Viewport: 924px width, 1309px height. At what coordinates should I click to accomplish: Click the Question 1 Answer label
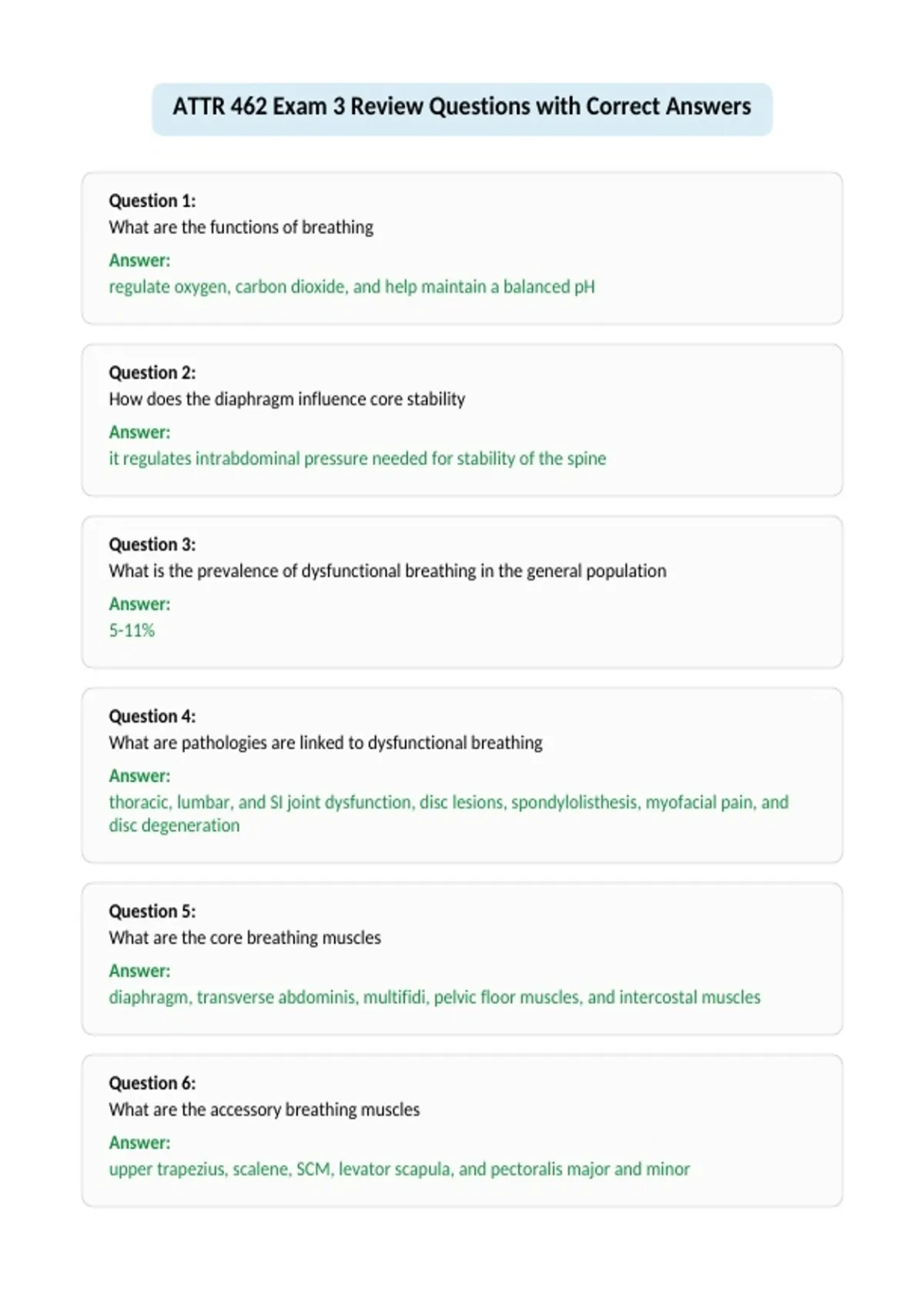(x=139, y=260)
